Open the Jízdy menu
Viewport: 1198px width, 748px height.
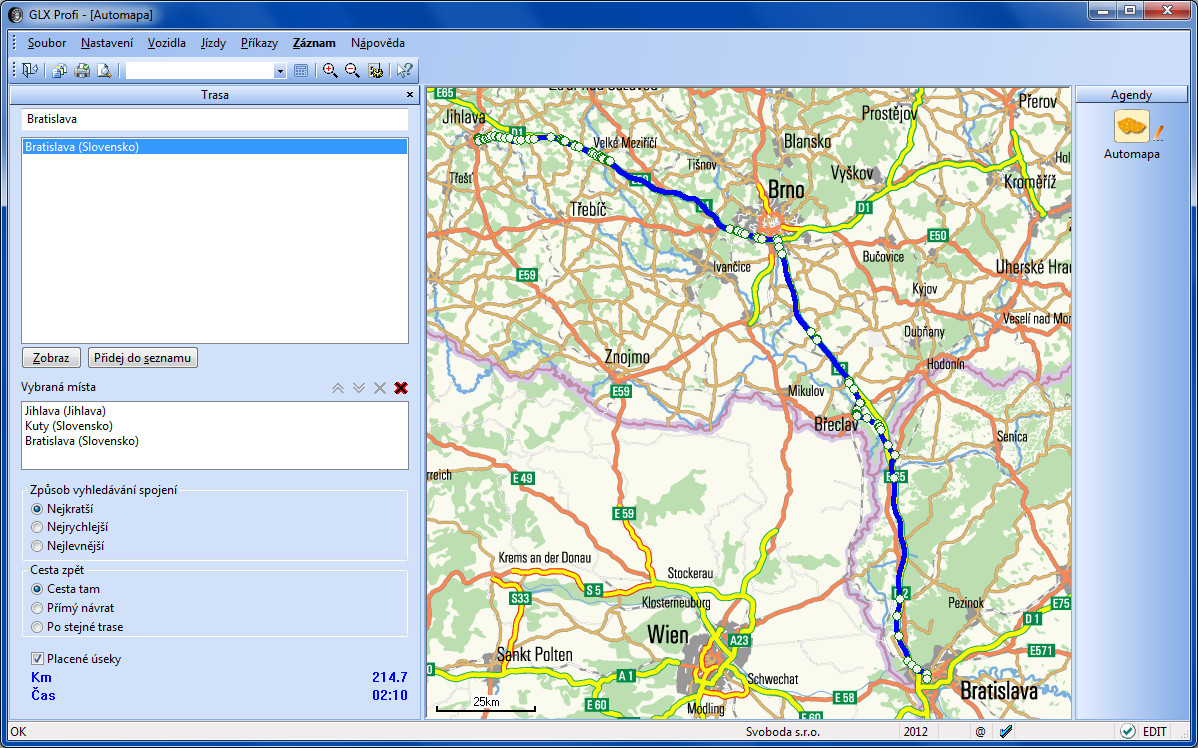tap(213, 43)
